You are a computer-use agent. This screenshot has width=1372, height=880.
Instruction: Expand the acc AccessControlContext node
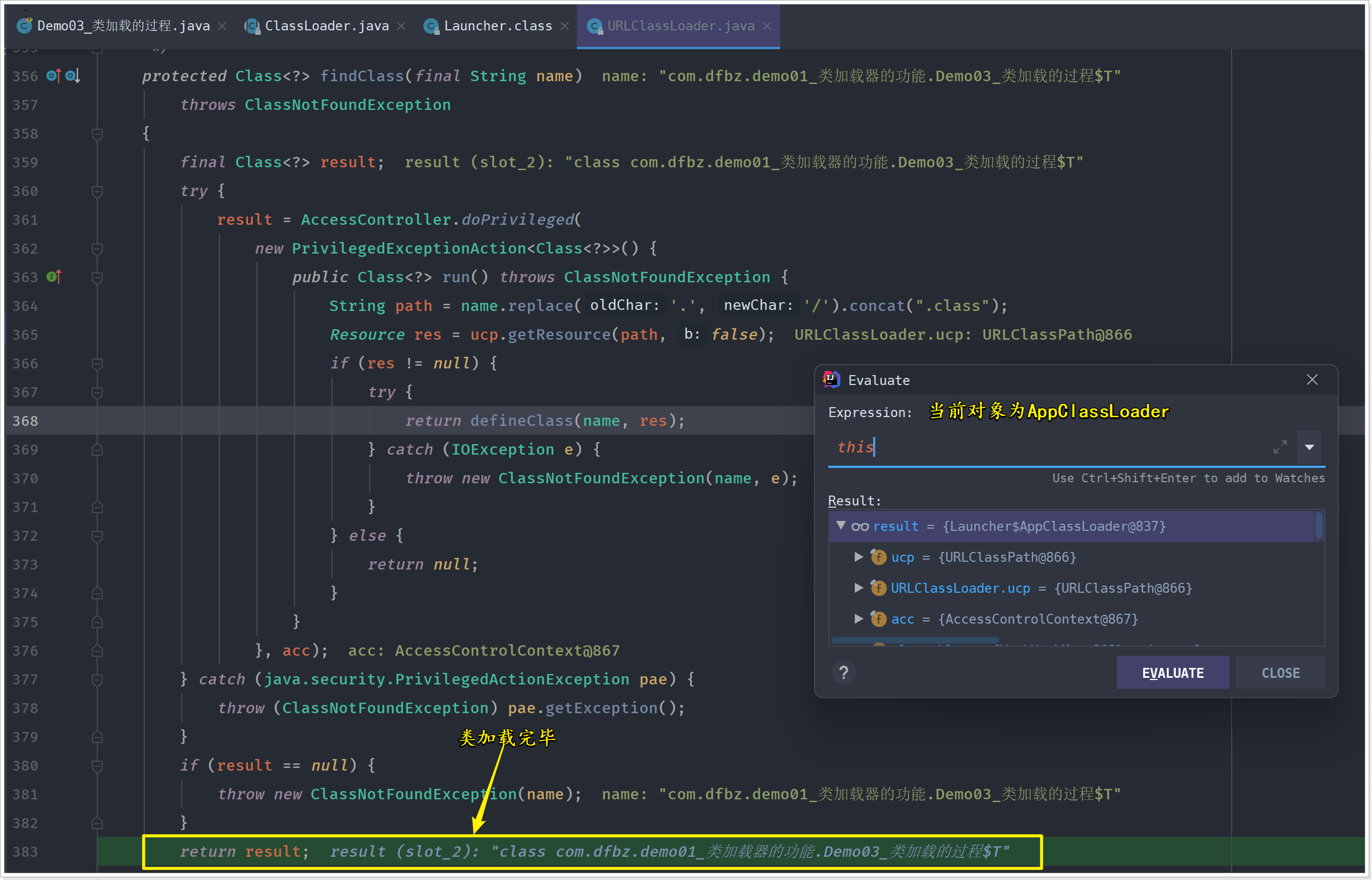pyautogui.click(x=858, y=618)
